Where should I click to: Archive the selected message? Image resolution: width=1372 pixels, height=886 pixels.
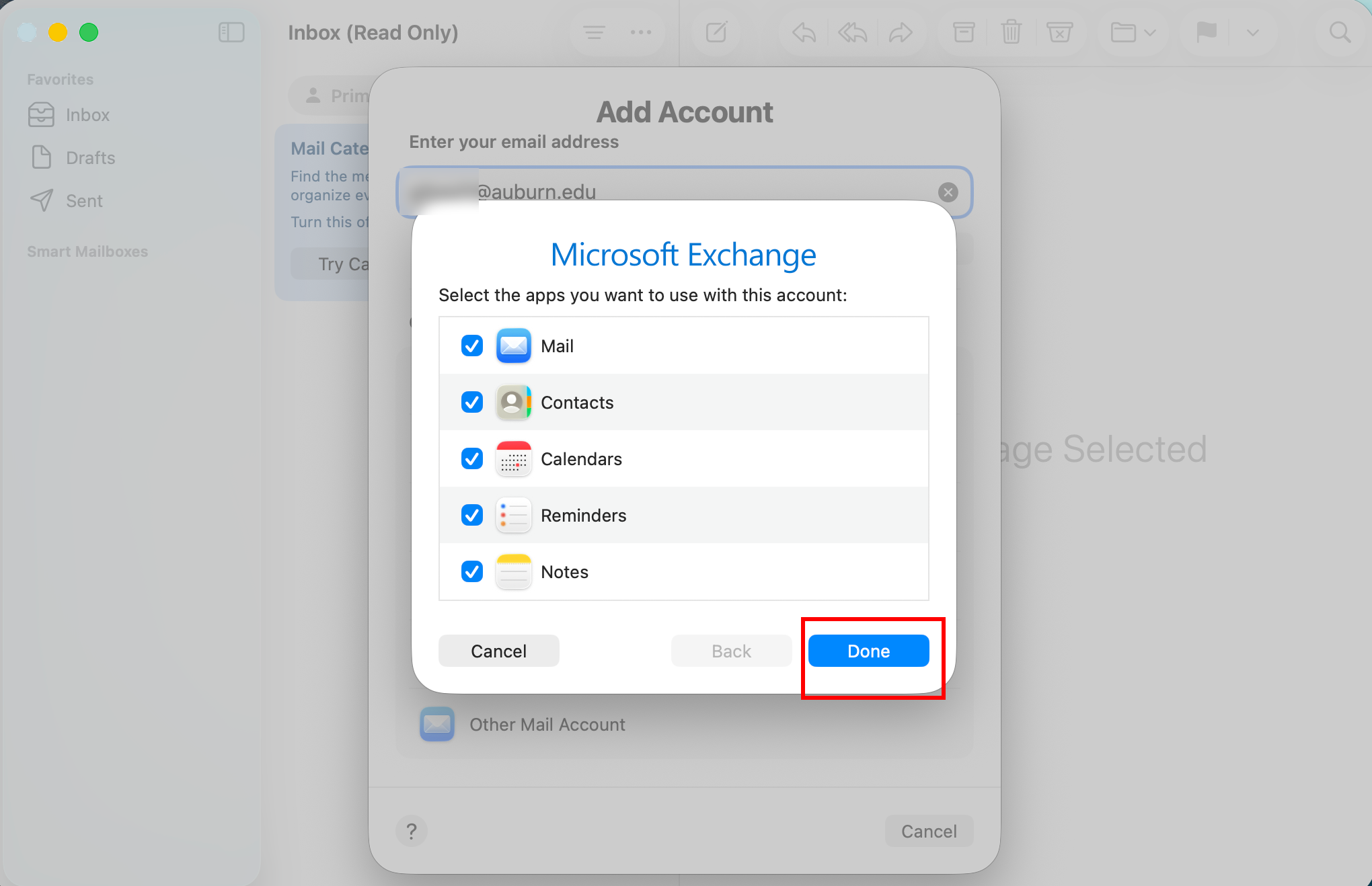click(x=964, y=32)
